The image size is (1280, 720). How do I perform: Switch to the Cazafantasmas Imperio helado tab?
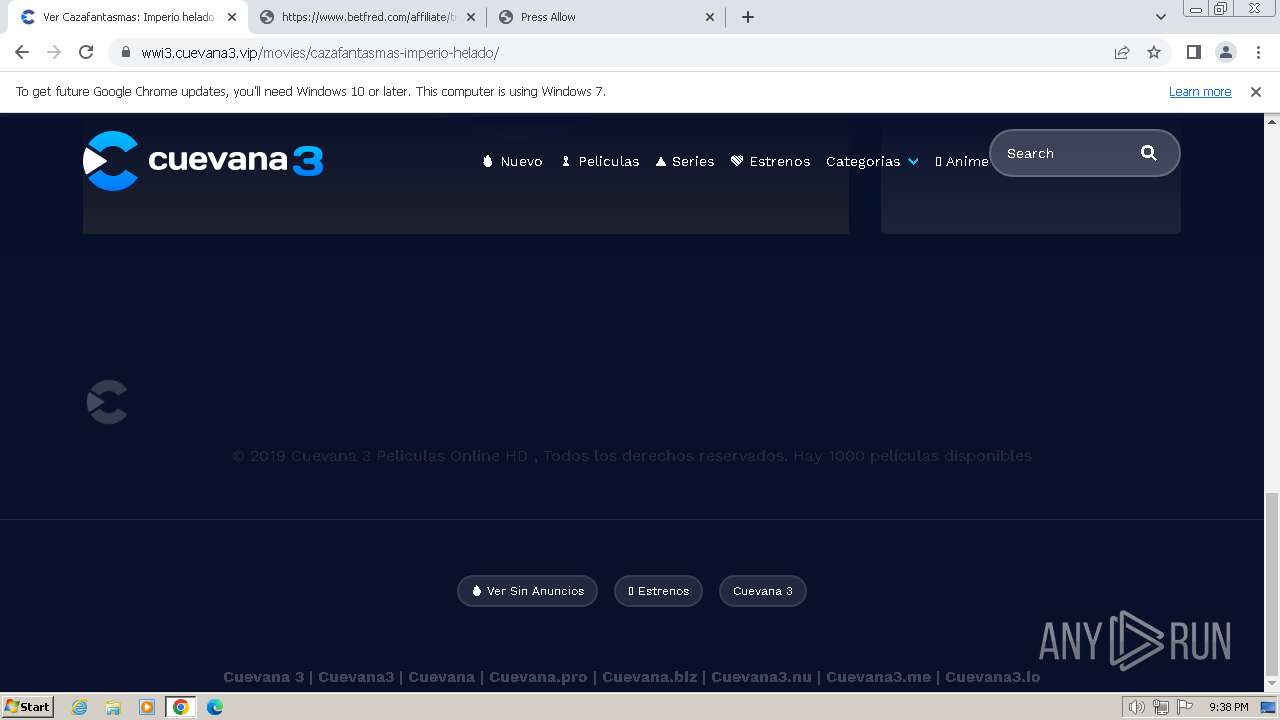pyautogui.click(x=128, y=17)
